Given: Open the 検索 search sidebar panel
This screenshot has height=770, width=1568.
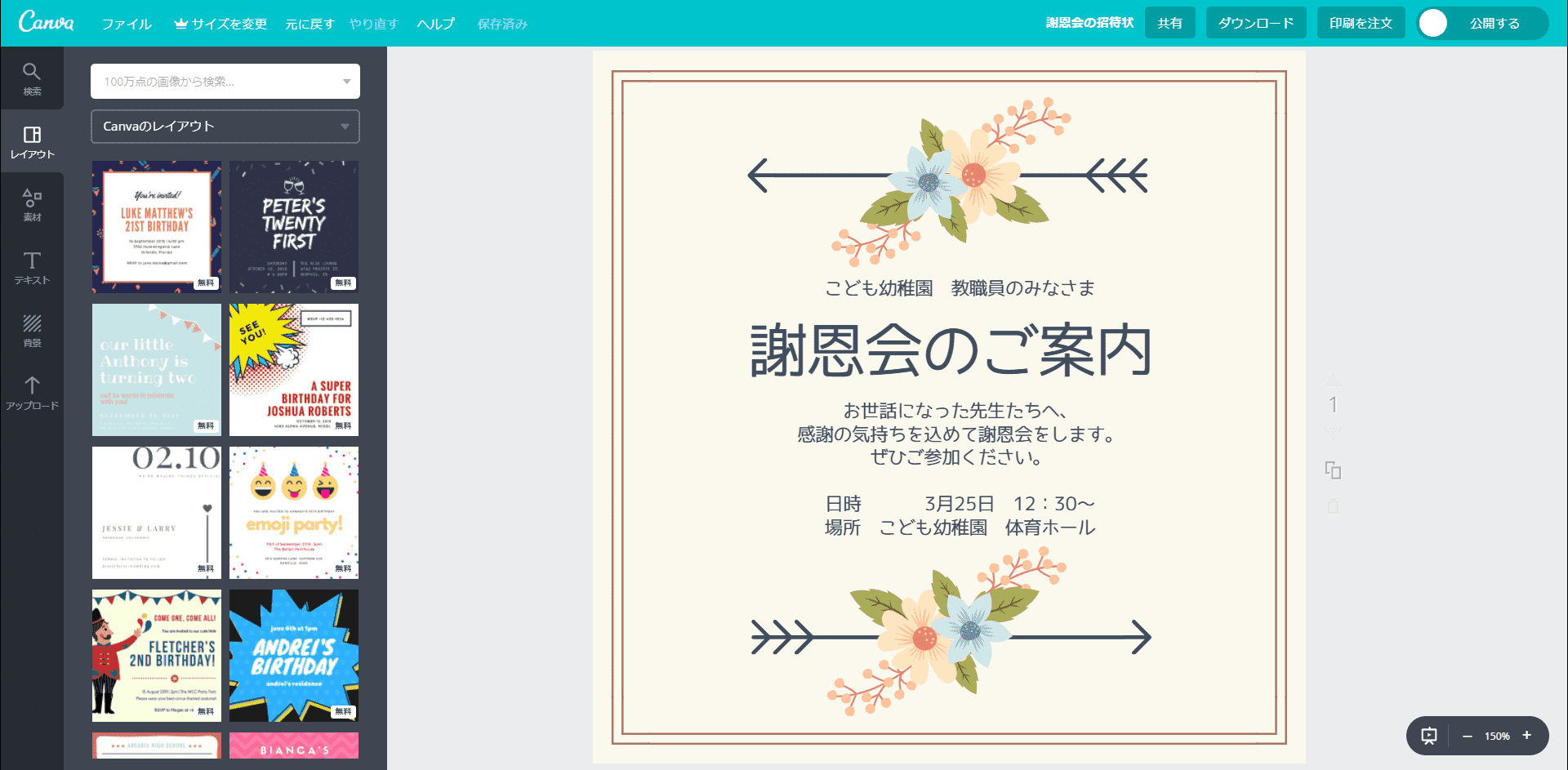Looking at the screenshot, I should point(32,78).
